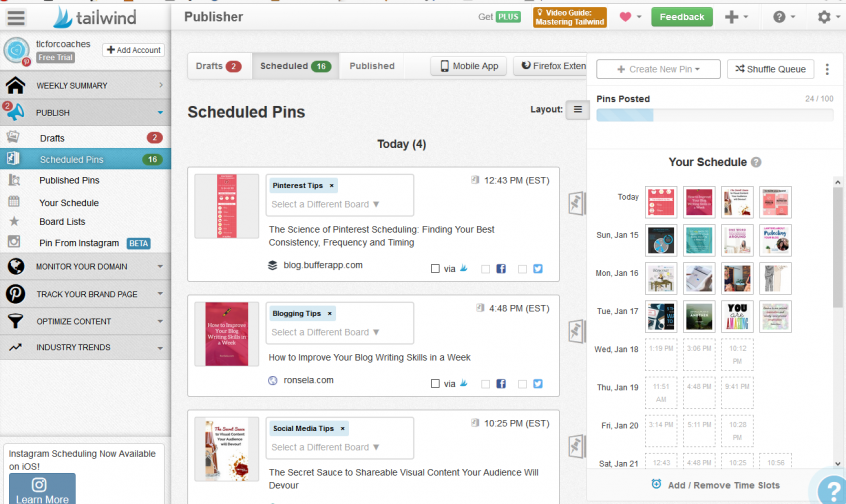
Task: Open the three-dot schedule options menu
Action: (x=827, y=69)
